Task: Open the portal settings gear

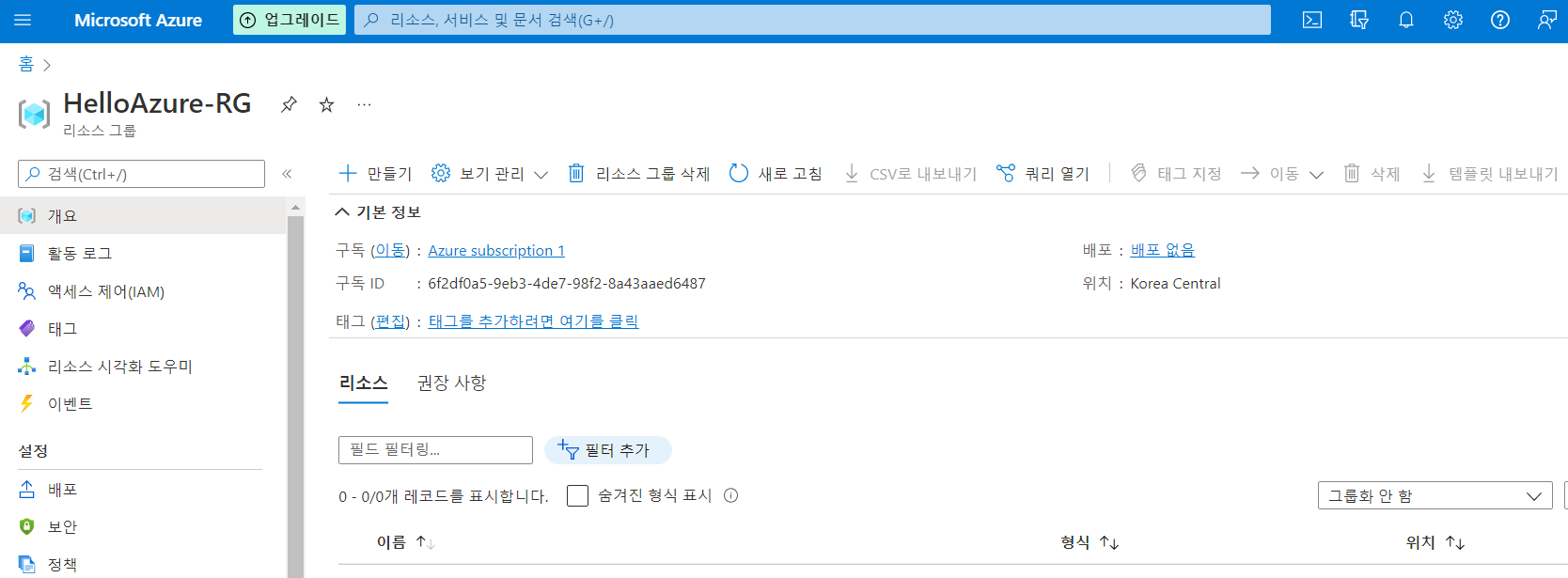Action: click(x=1453, y=20)
